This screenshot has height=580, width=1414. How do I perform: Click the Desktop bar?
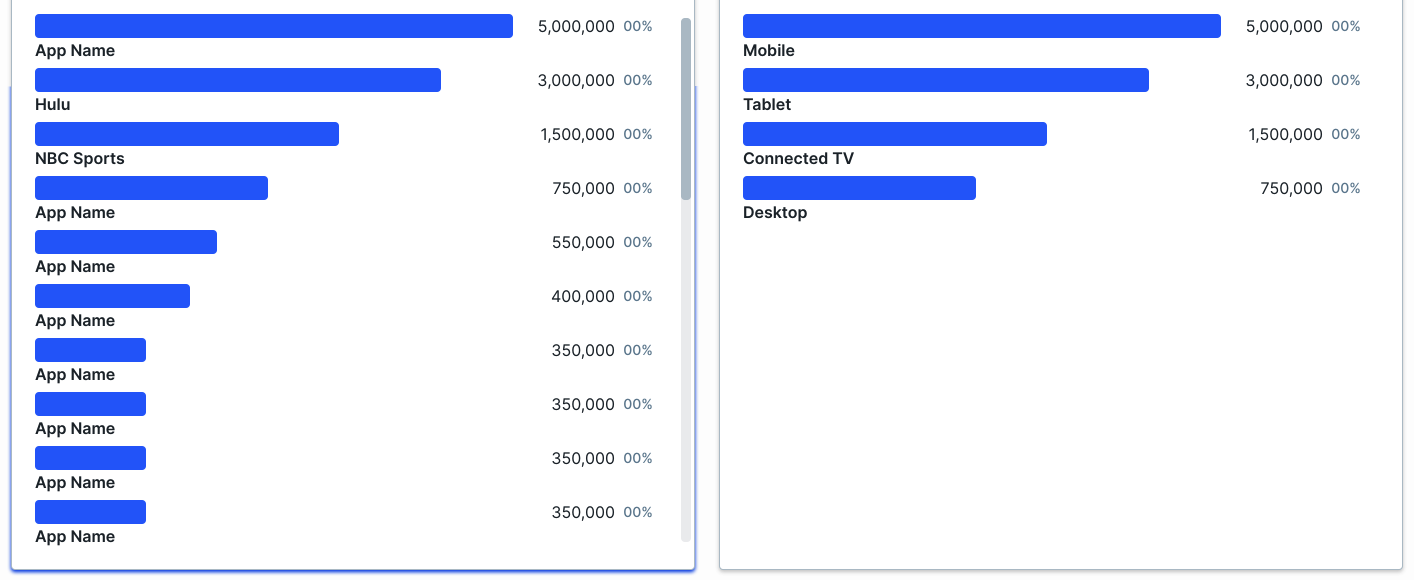coord(858,187)
